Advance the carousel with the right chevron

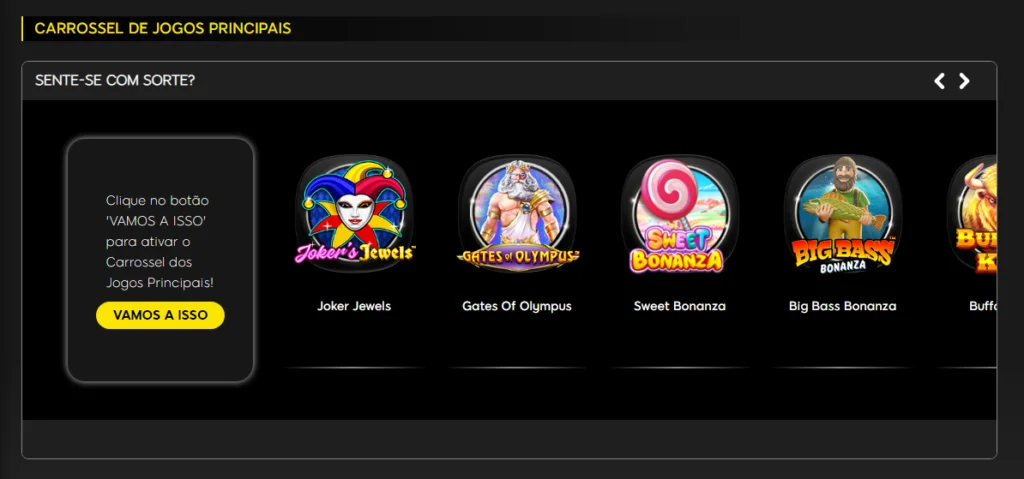coord(964,81)
